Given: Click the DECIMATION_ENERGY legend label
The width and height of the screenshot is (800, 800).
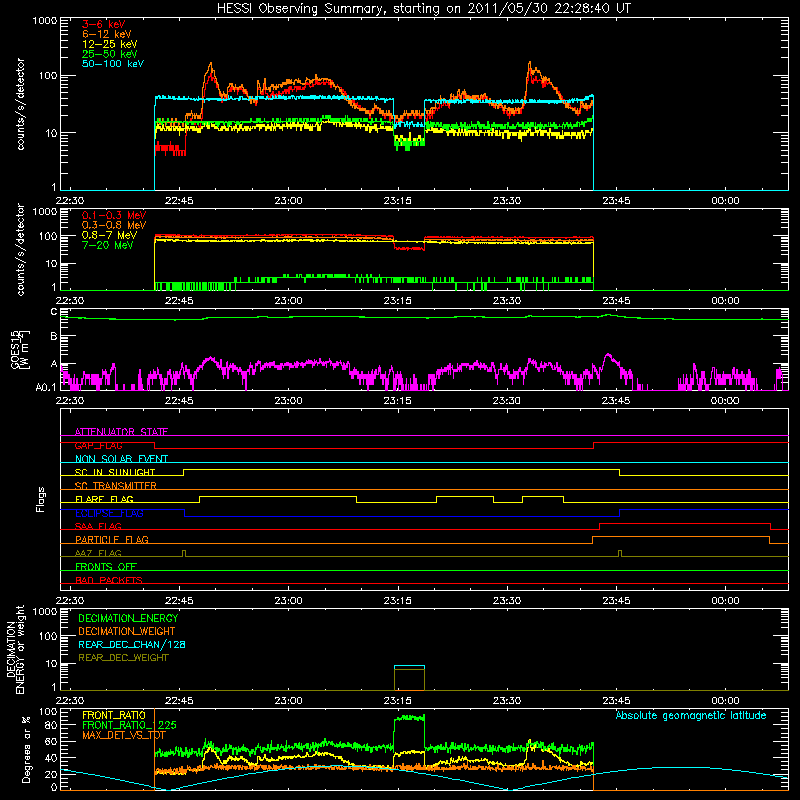Looking at the screenshot, I should 128,618.
